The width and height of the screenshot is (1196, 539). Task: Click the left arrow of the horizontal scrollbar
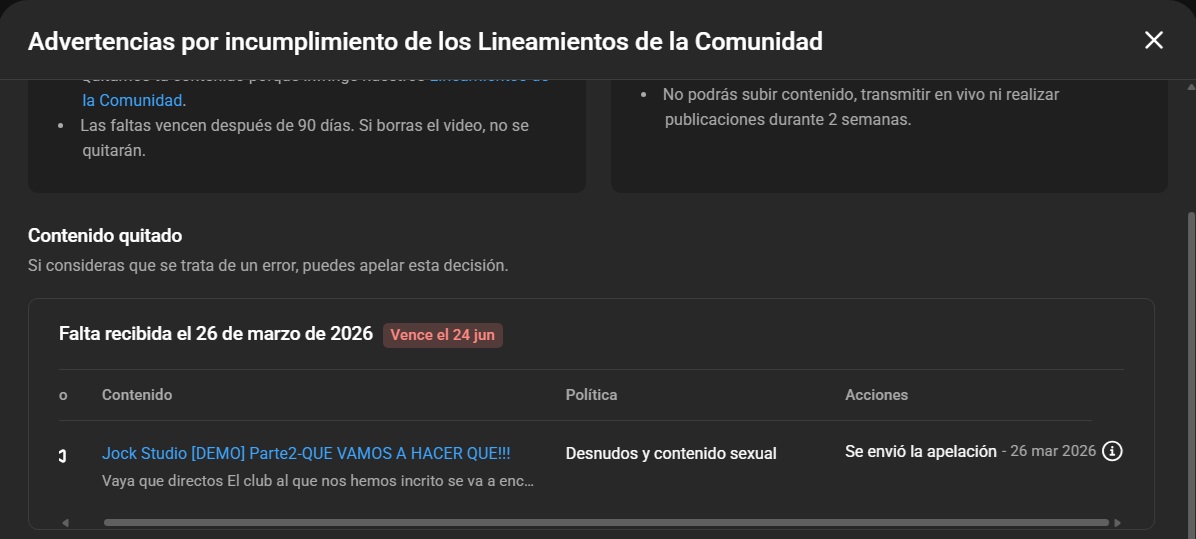66,523
